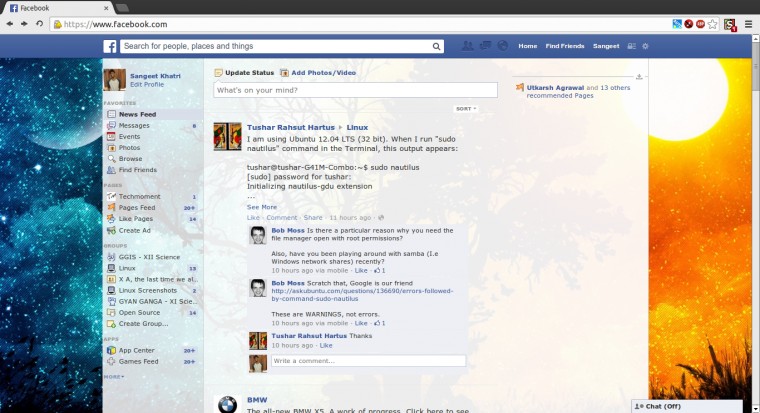Reload the page with the refresh icon

point(39,24)
